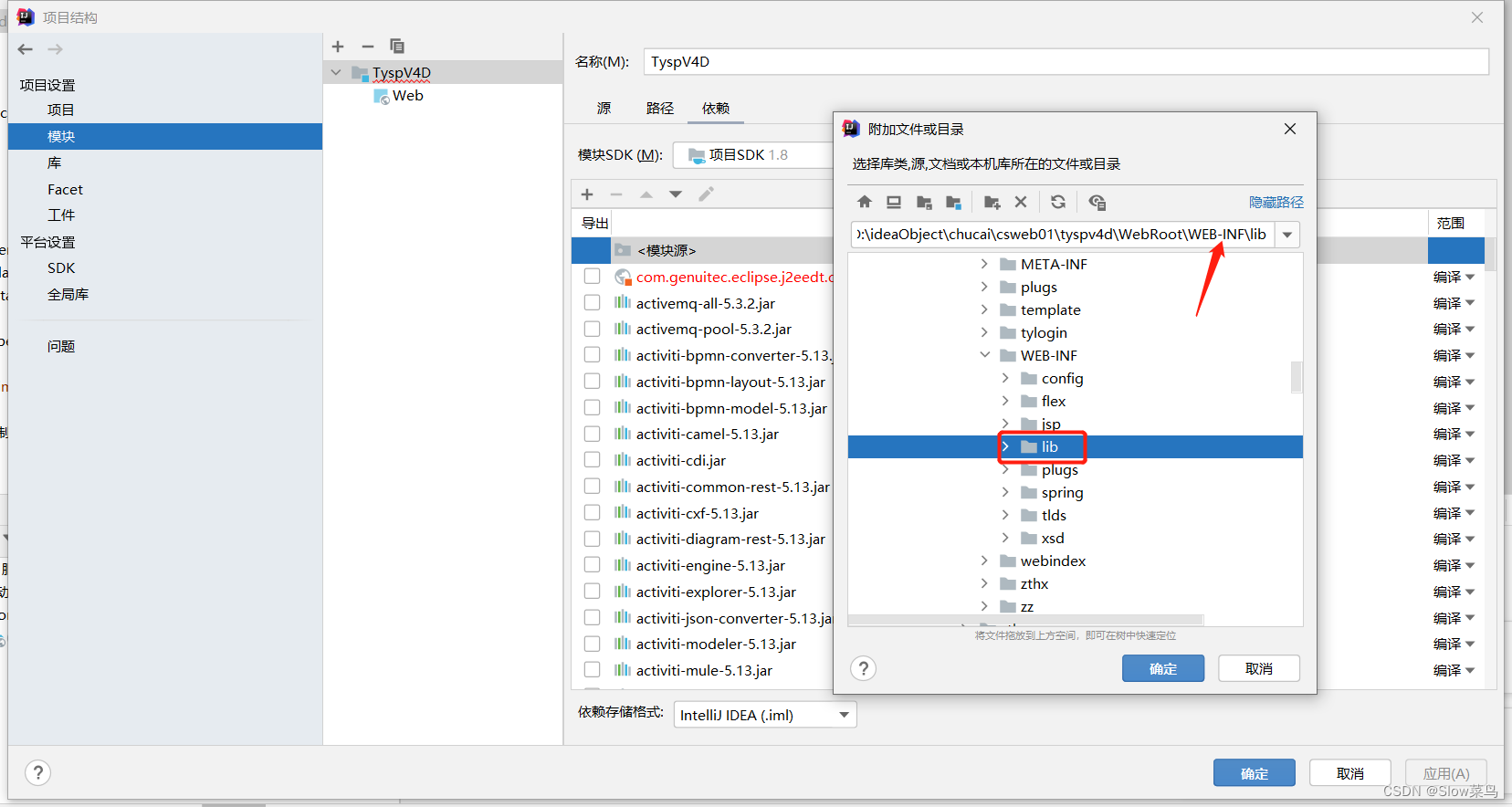Go to home directory in file chooser

[x=865, y=202]
